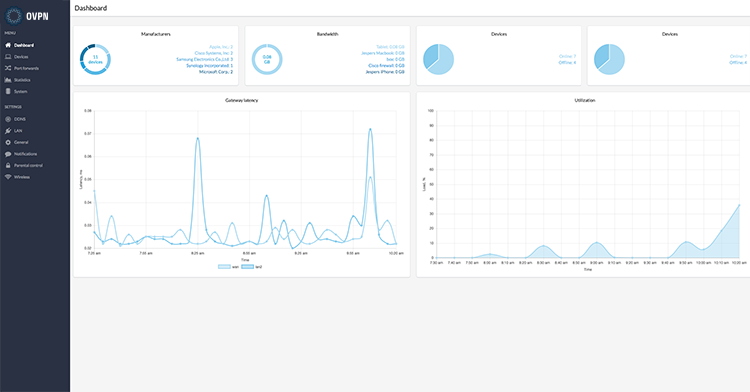The height and width of the screenshot is (392, 750).
Task: Open Devices via its laptop icon
Action: (8, 56)
